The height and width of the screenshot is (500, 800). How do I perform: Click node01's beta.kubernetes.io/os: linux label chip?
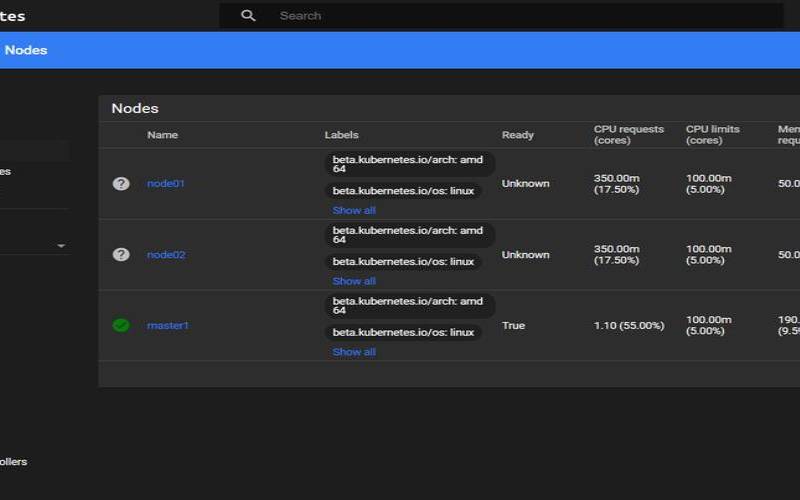403,191
